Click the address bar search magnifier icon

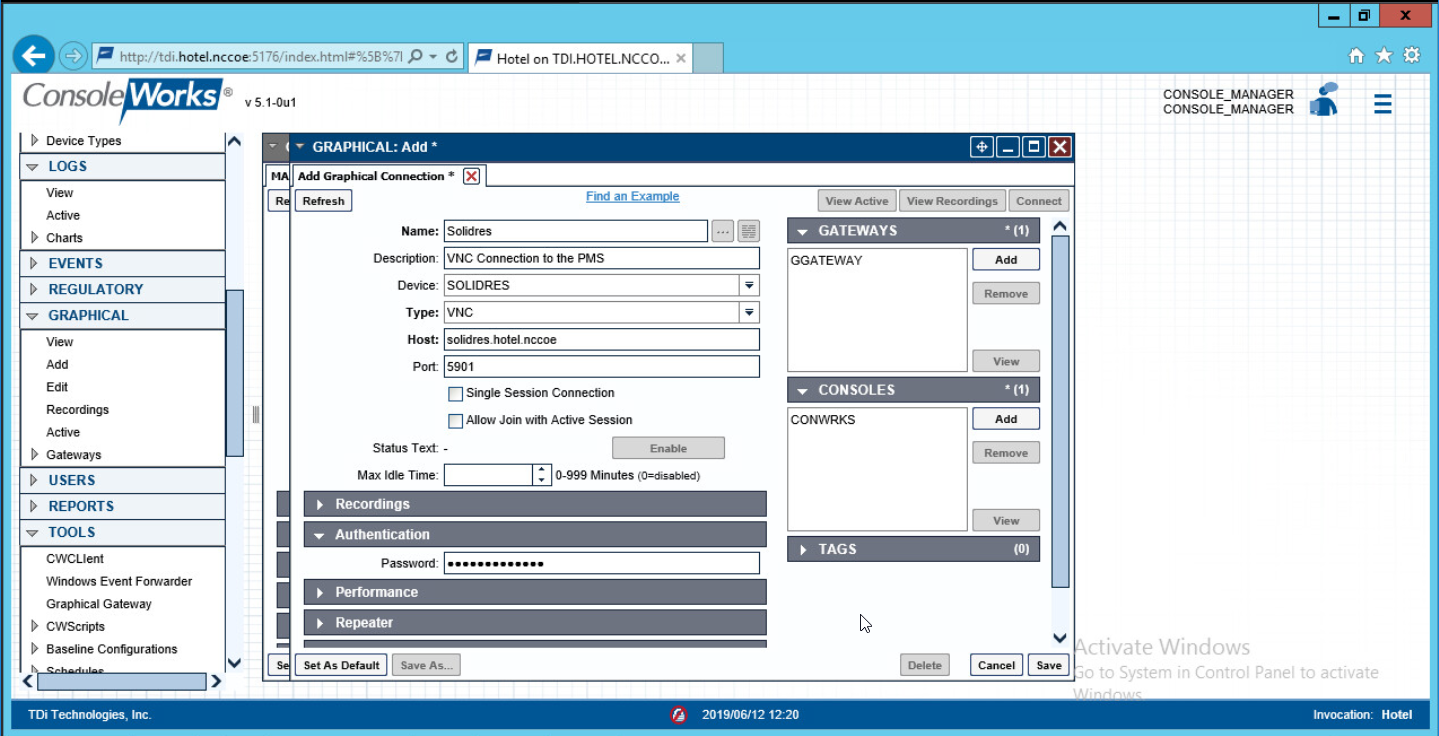pyautogui.click(x=416, y=57)
